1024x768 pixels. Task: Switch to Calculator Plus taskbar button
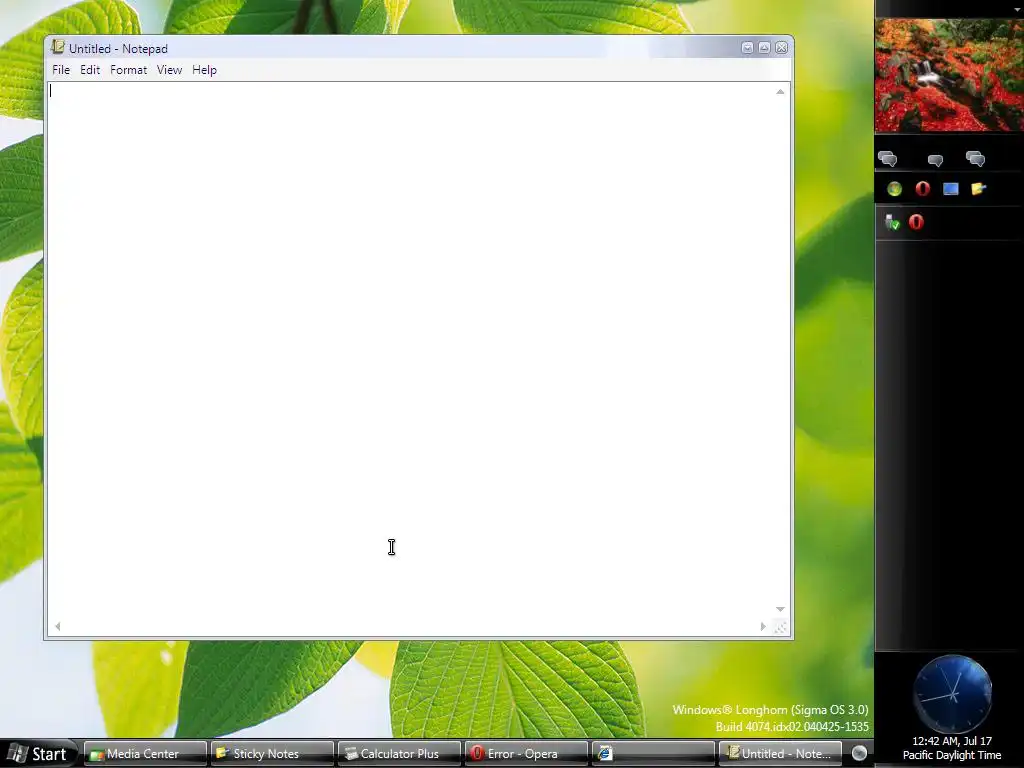pyautogui.click(x=398, y=754)
